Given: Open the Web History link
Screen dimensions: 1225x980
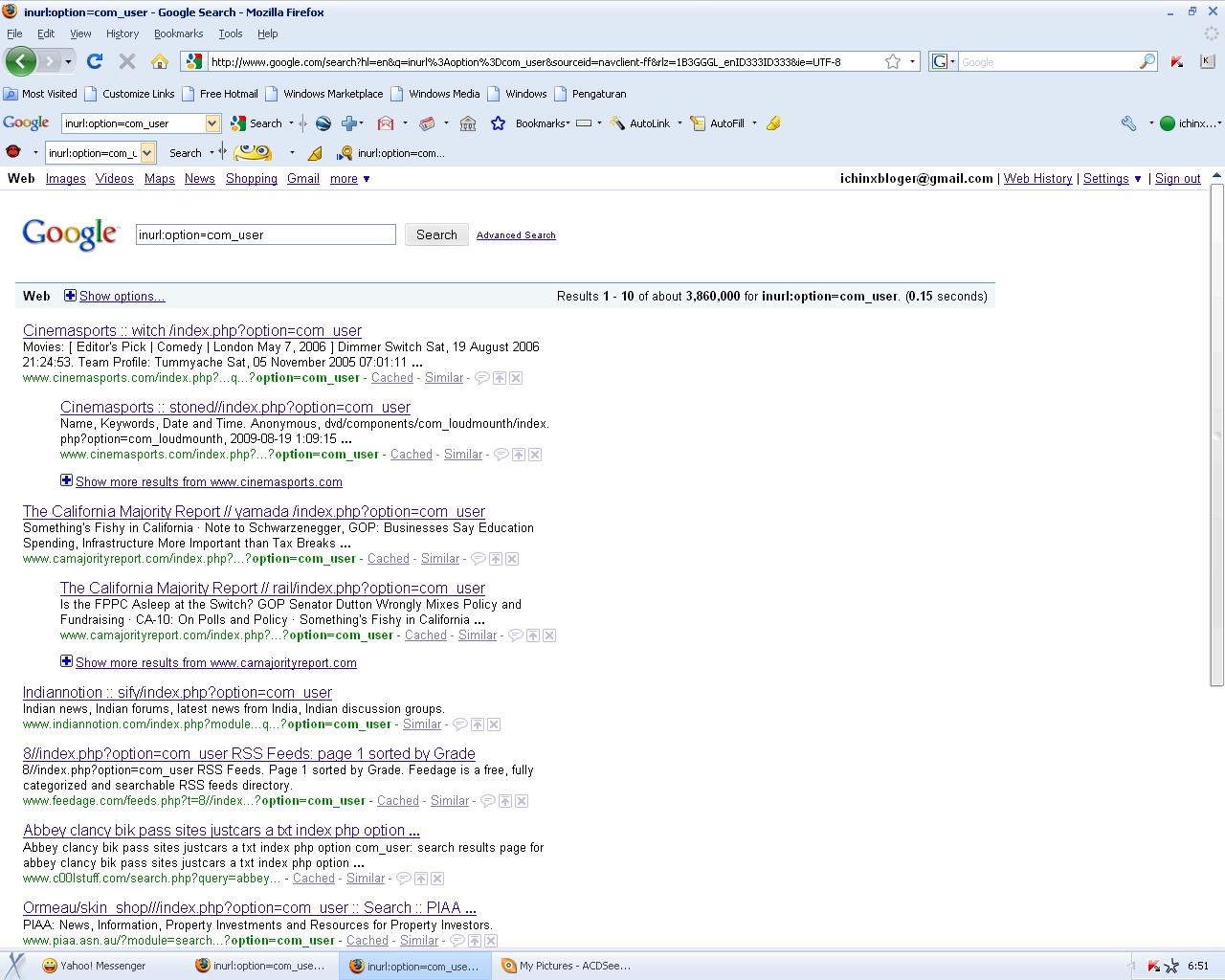Looking at the screenshot, I should (x=1038, y=179).
